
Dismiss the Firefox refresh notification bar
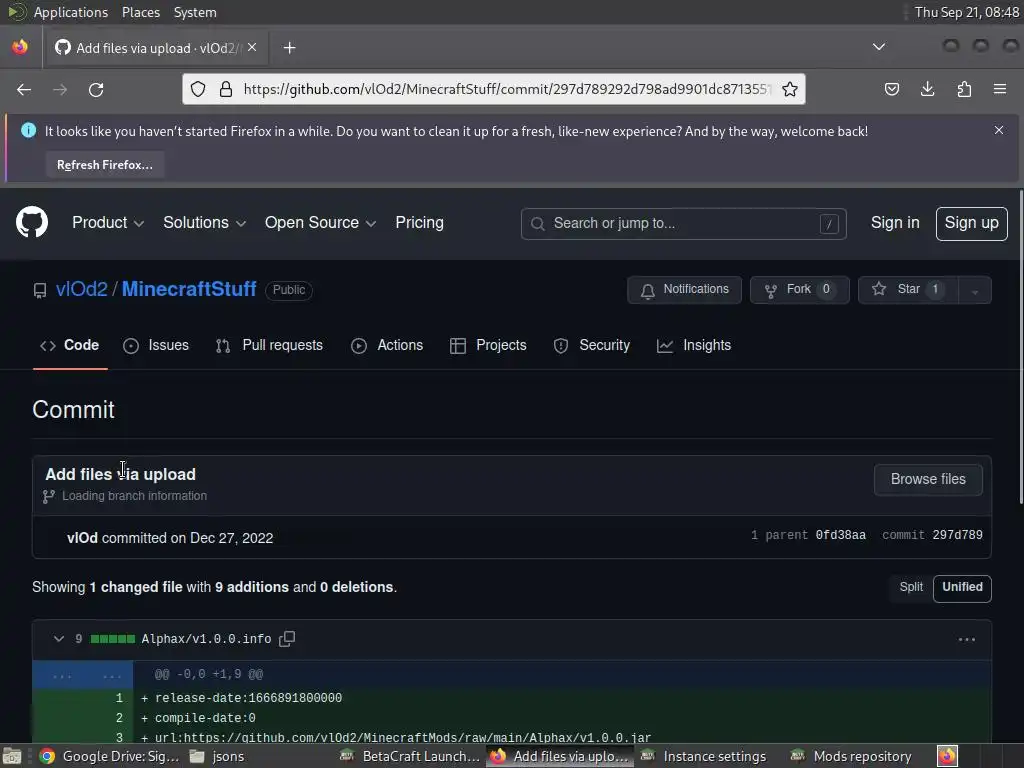[999, 130]
